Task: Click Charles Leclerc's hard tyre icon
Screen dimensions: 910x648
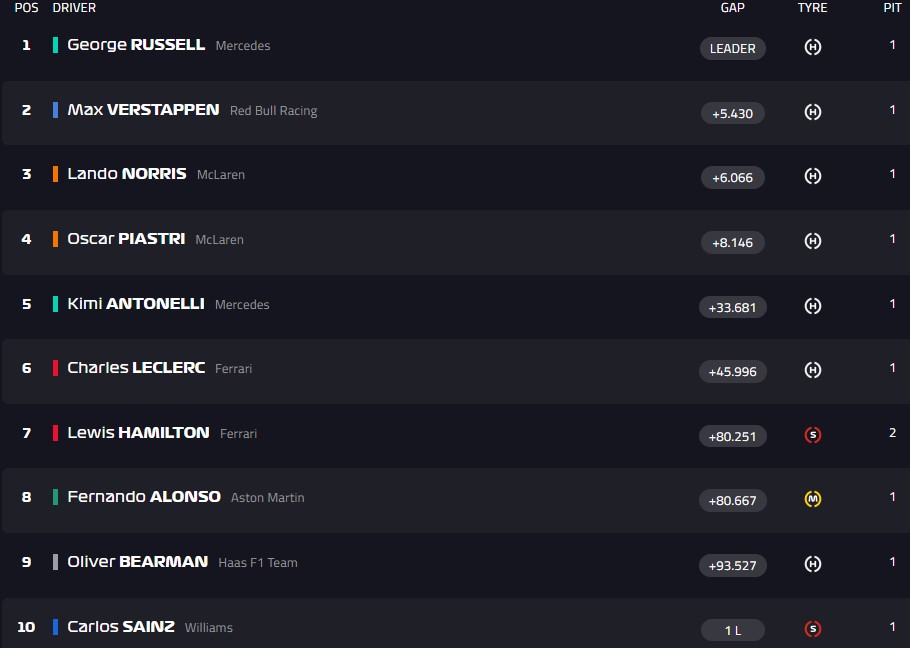Action: 813,370
